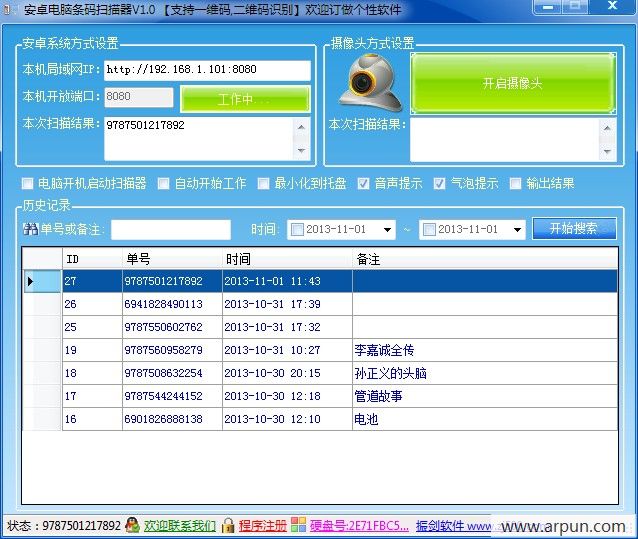Screen dimensions: 638x539
Task: Click the webcam icon in camera settings
Action: tap(368, 84)
